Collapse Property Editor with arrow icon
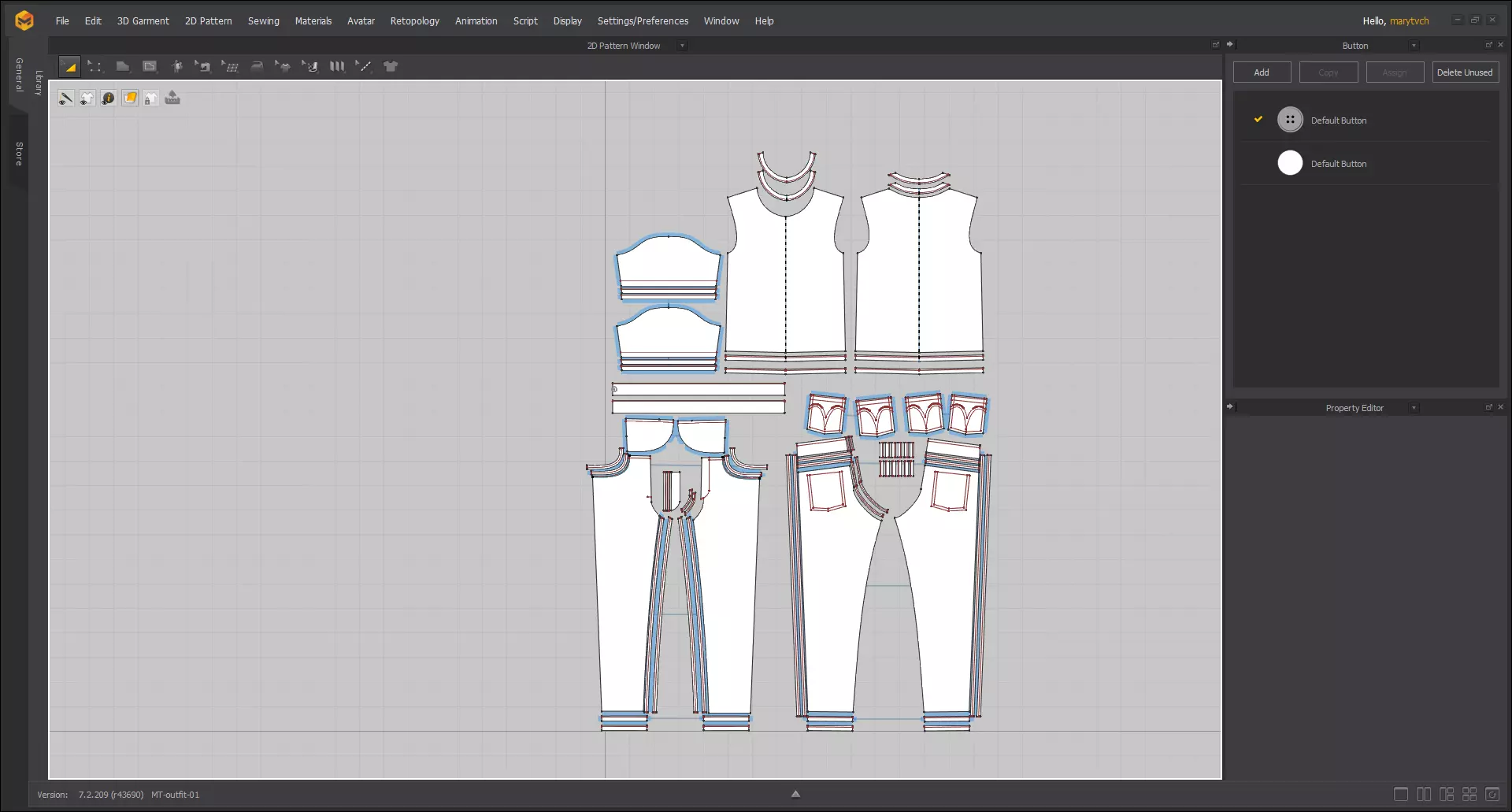Viewport: 1512px width, 812px height. [1230, 407]
